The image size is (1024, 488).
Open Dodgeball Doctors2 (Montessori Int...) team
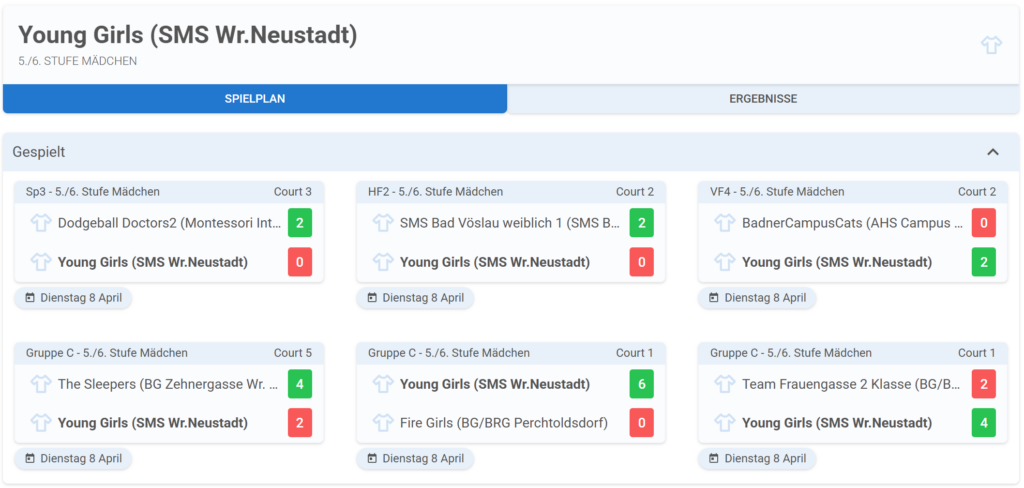point(170,223)
